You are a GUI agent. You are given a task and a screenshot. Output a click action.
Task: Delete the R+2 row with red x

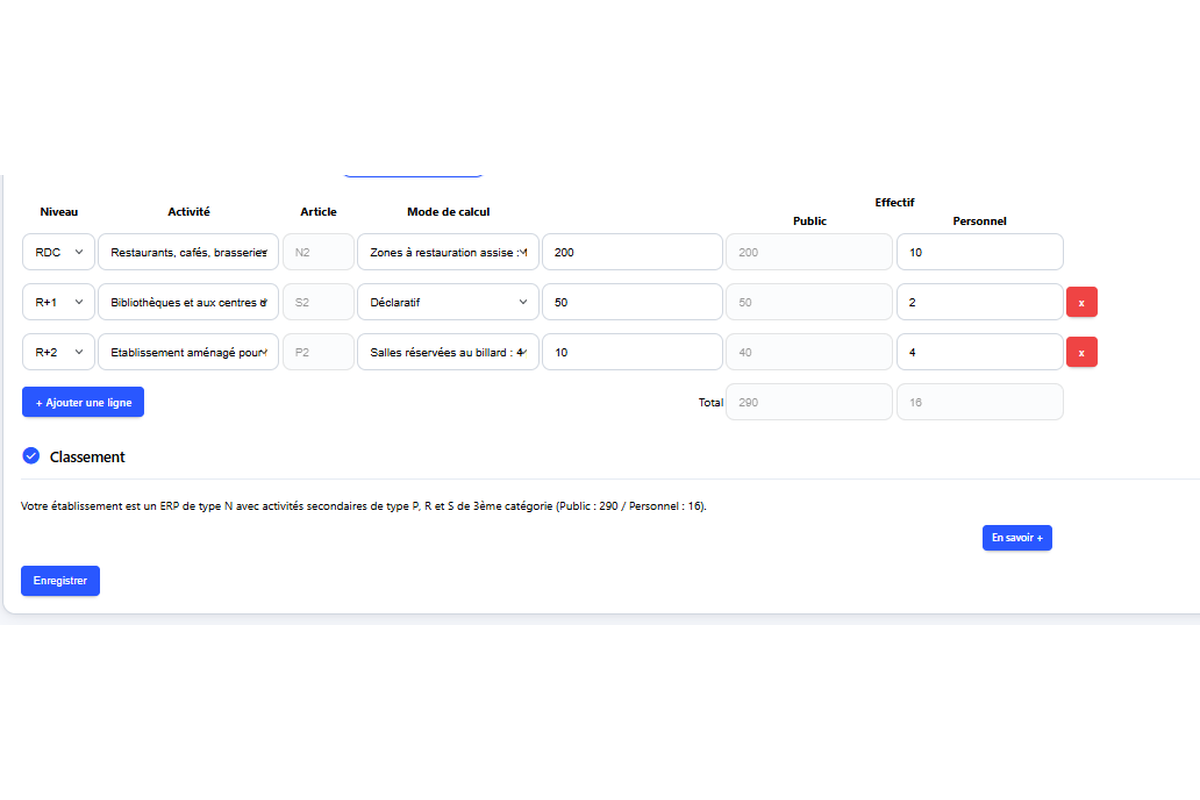(x=1081, y=352)
